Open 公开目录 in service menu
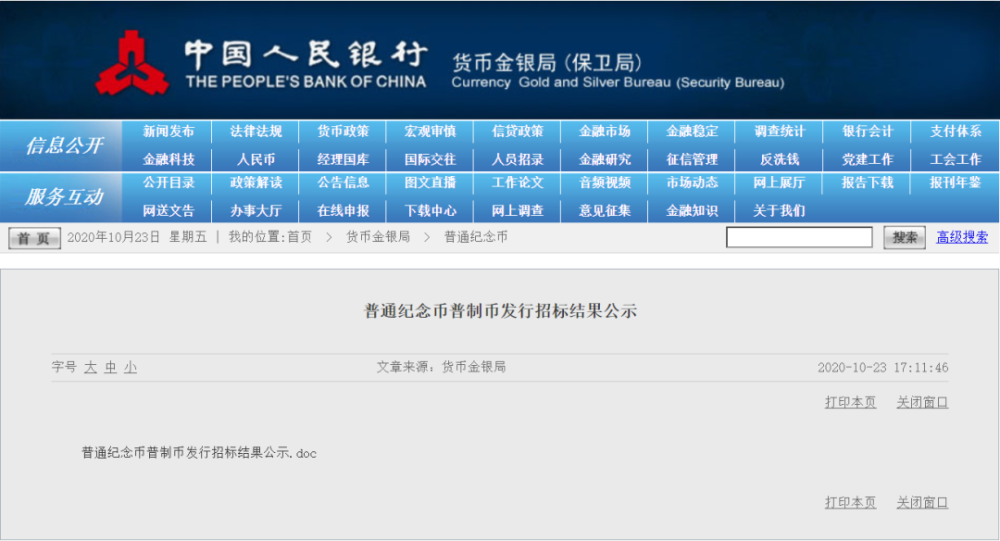 [168, 182]
